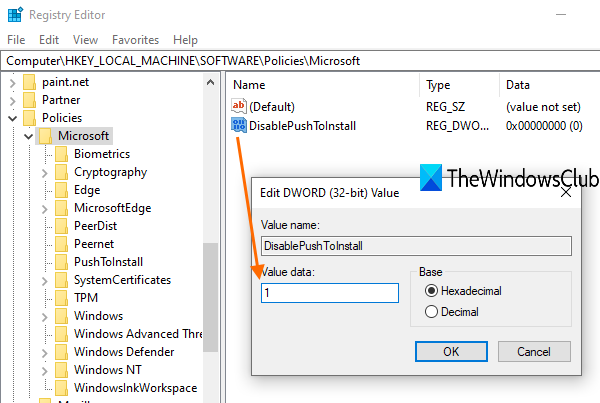The image size is (600, 403).
Task: Click the Registry Editor app icon in title bar
Action: point(16,15)
